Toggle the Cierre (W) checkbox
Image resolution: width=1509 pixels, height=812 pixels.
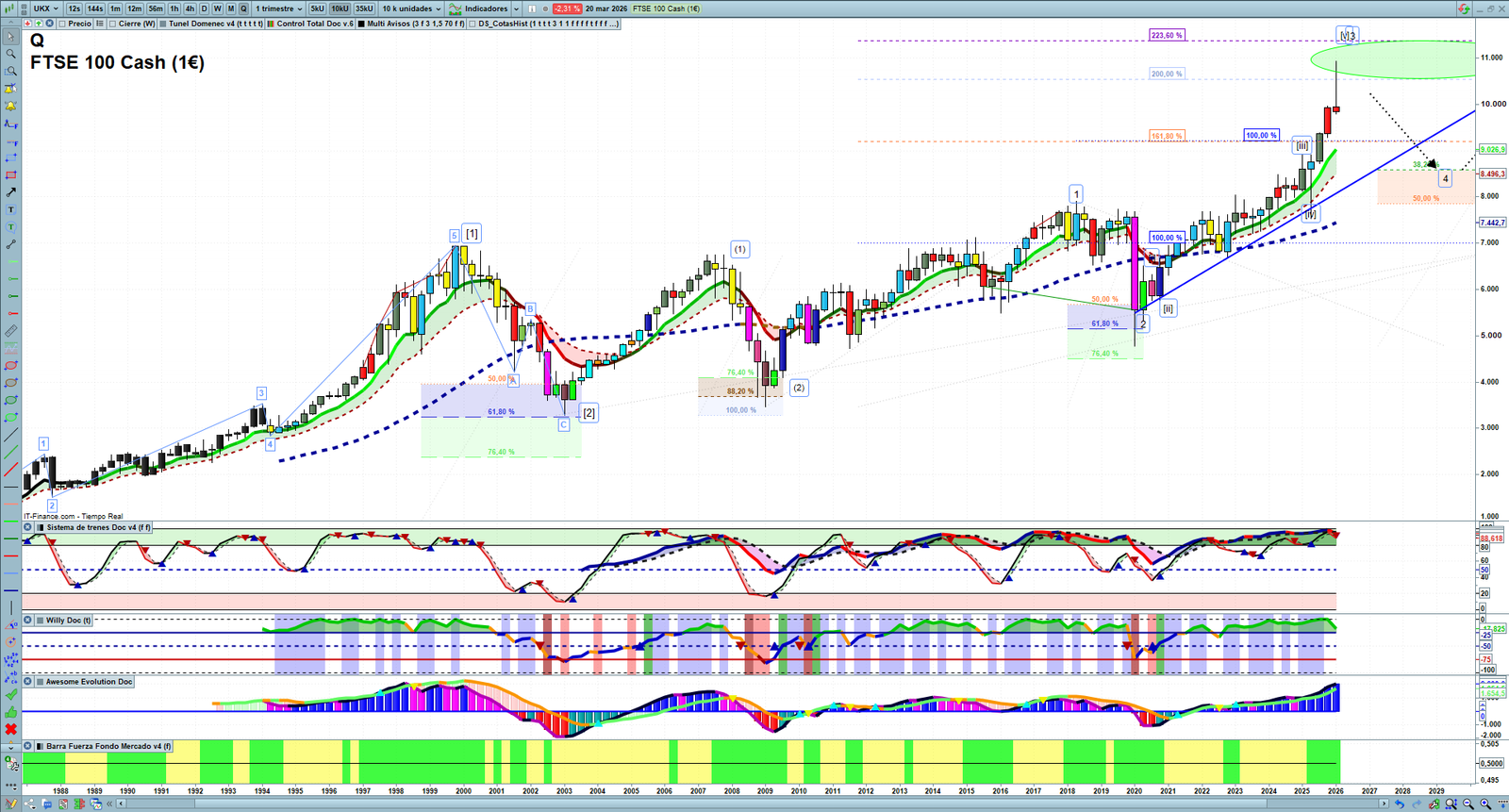(x=113, y=24)
